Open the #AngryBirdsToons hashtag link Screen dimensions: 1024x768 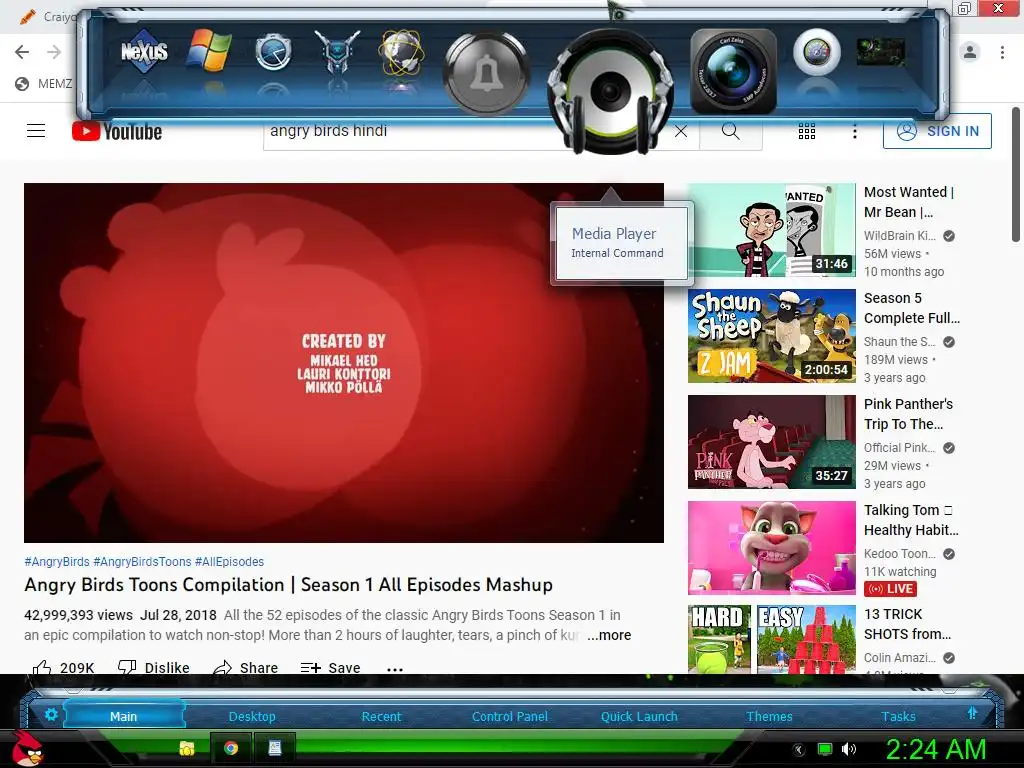pyautogui.click(x=142, y=562)
